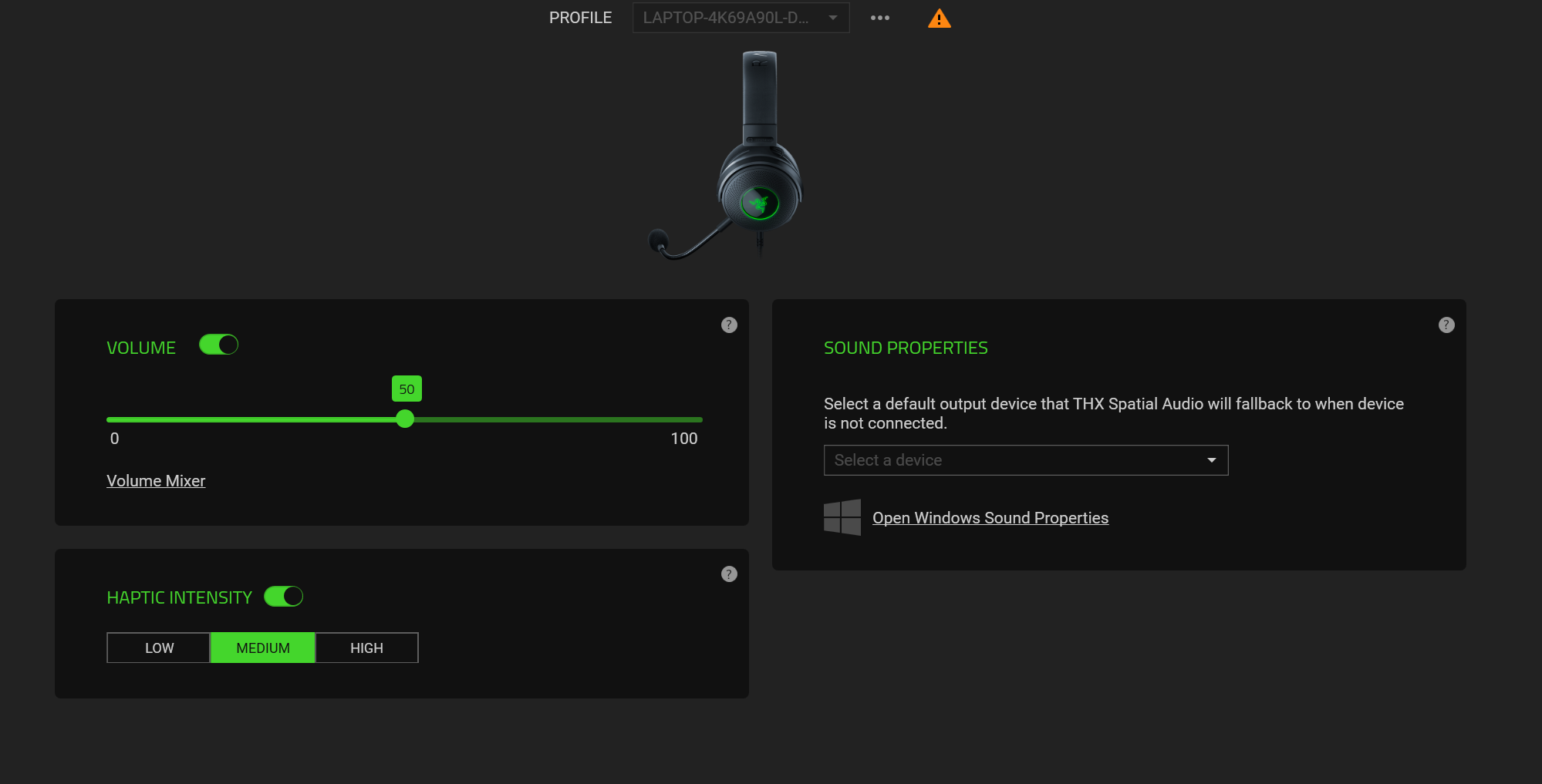Turn off the Haptic Intensity toggle
The width and height of the screenshot is (1542, 784).
click(x=284, y=597)
